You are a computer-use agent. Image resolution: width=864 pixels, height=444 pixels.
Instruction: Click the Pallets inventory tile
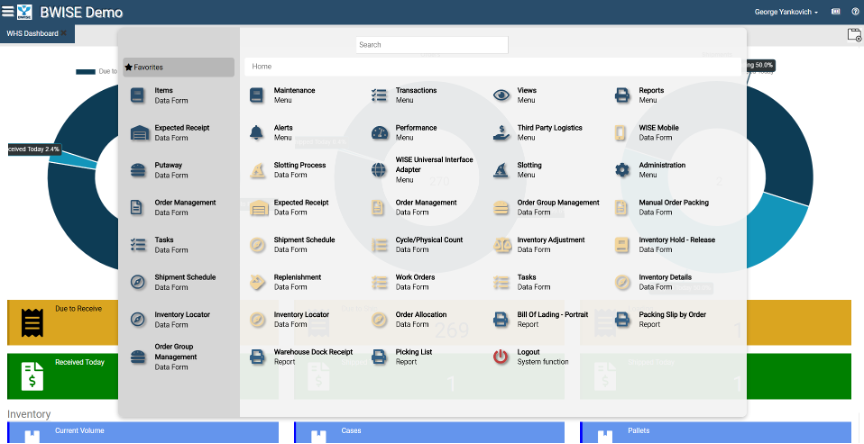(716, 432)
